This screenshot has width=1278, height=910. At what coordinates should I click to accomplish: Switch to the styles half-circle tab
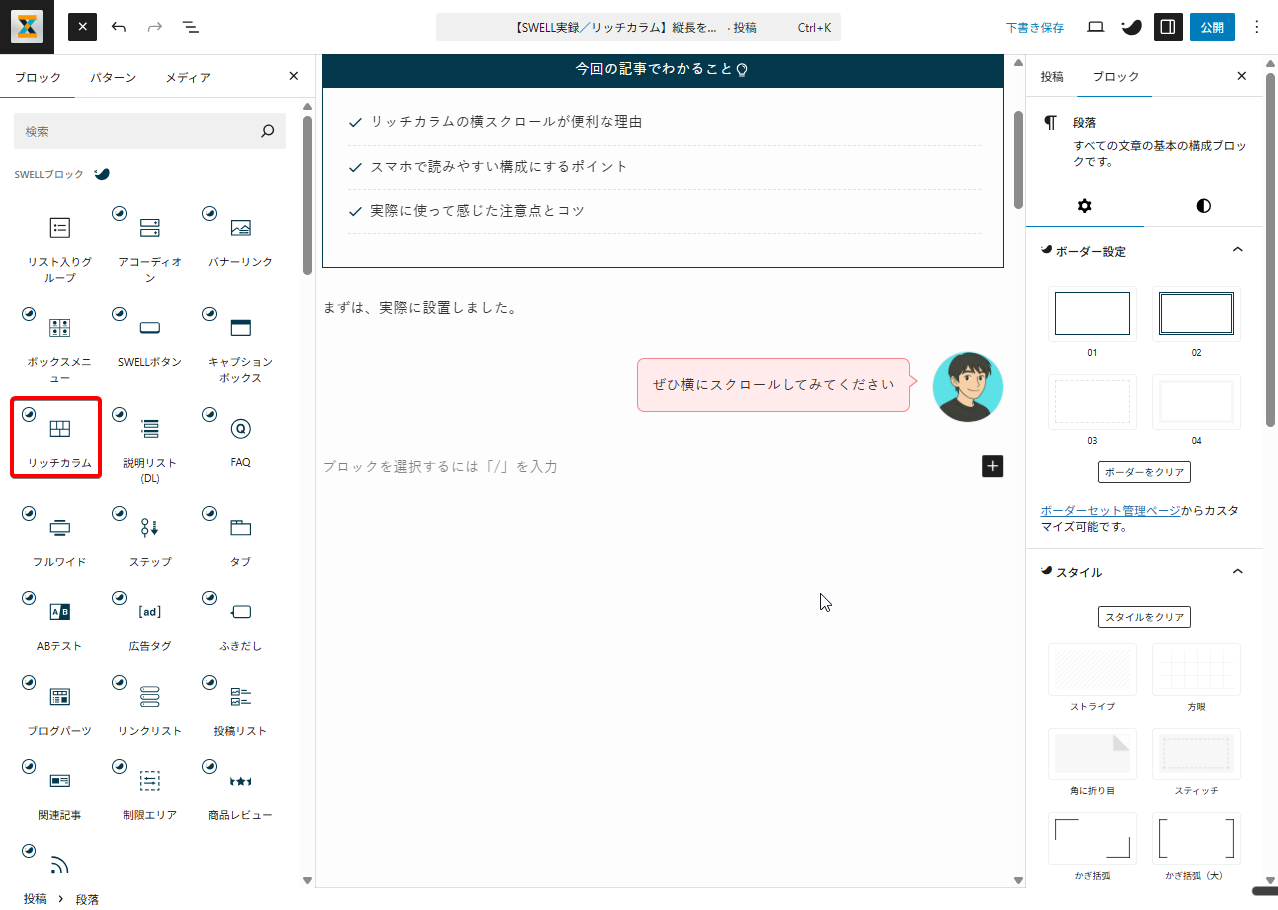click(1203, 206)
